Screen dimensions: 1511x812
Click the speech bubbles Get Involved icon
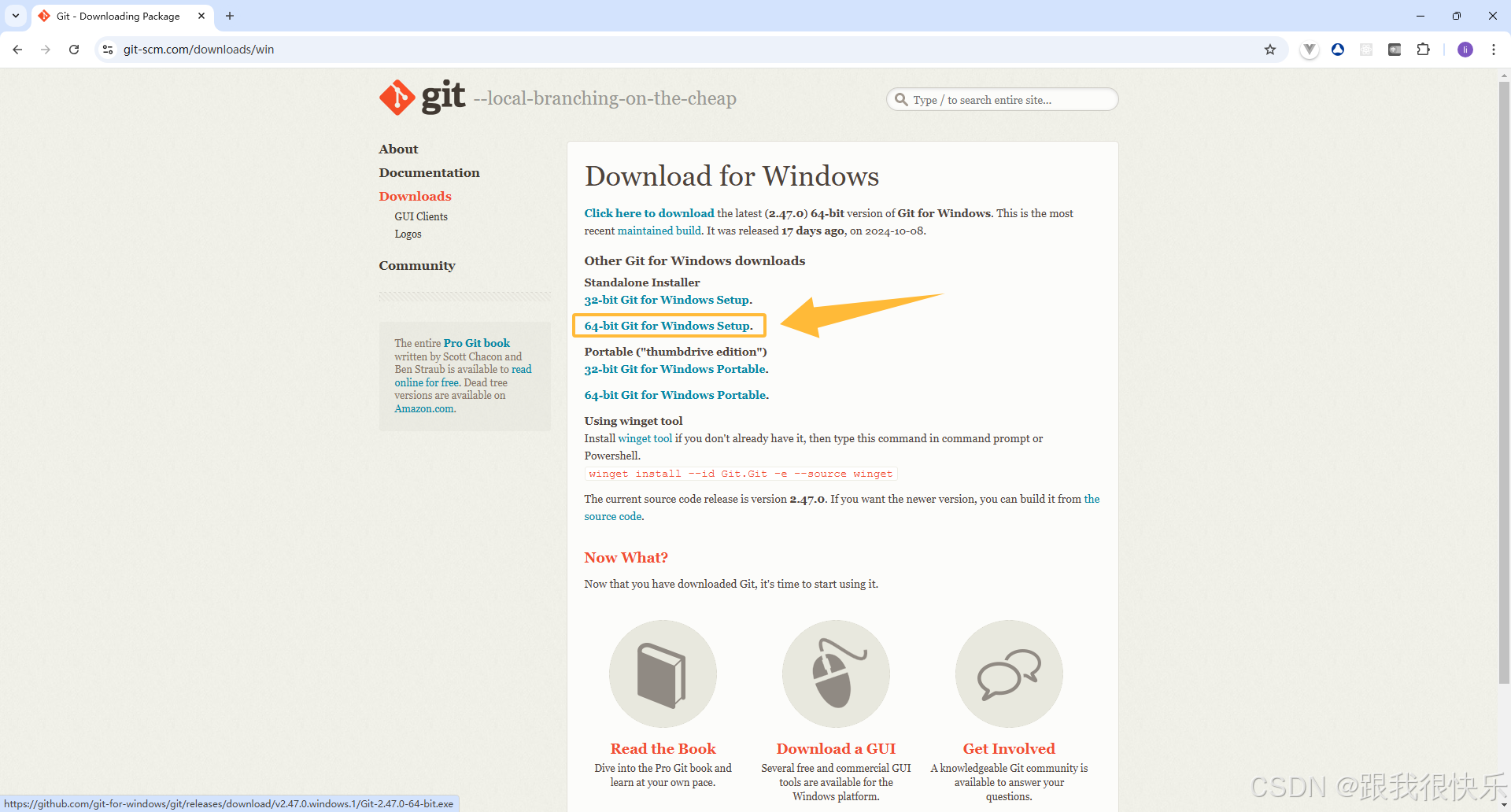1009,674
